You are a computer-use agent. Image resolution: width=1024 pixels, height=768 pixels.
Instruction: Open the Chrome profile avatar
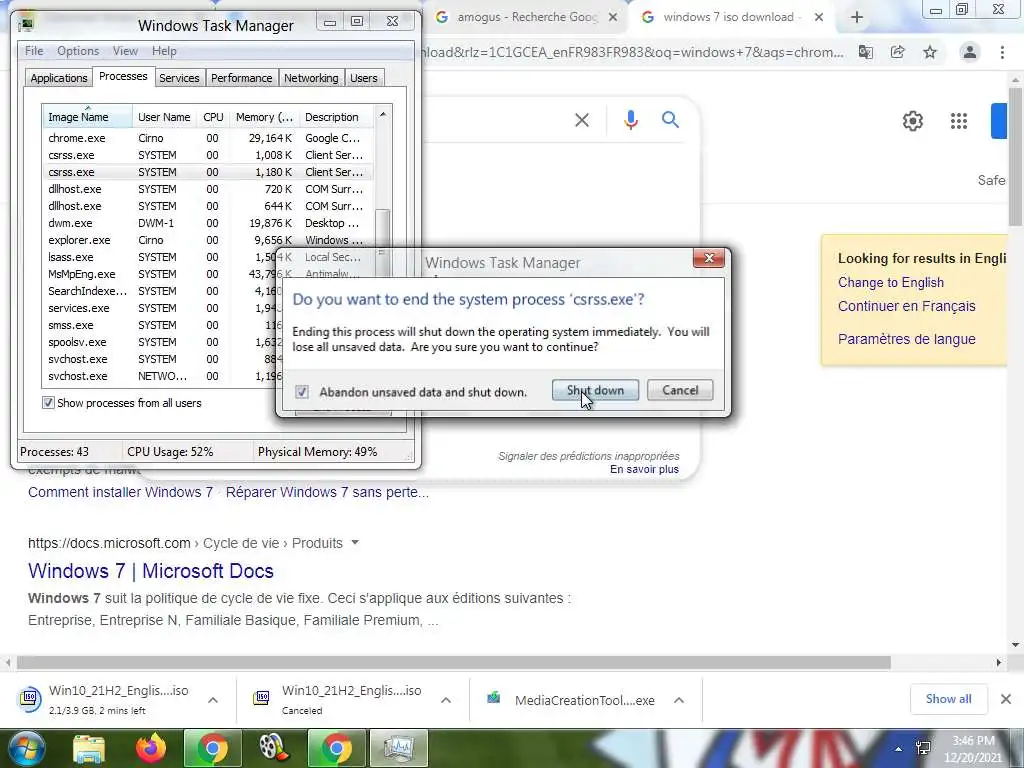(970, 52)
